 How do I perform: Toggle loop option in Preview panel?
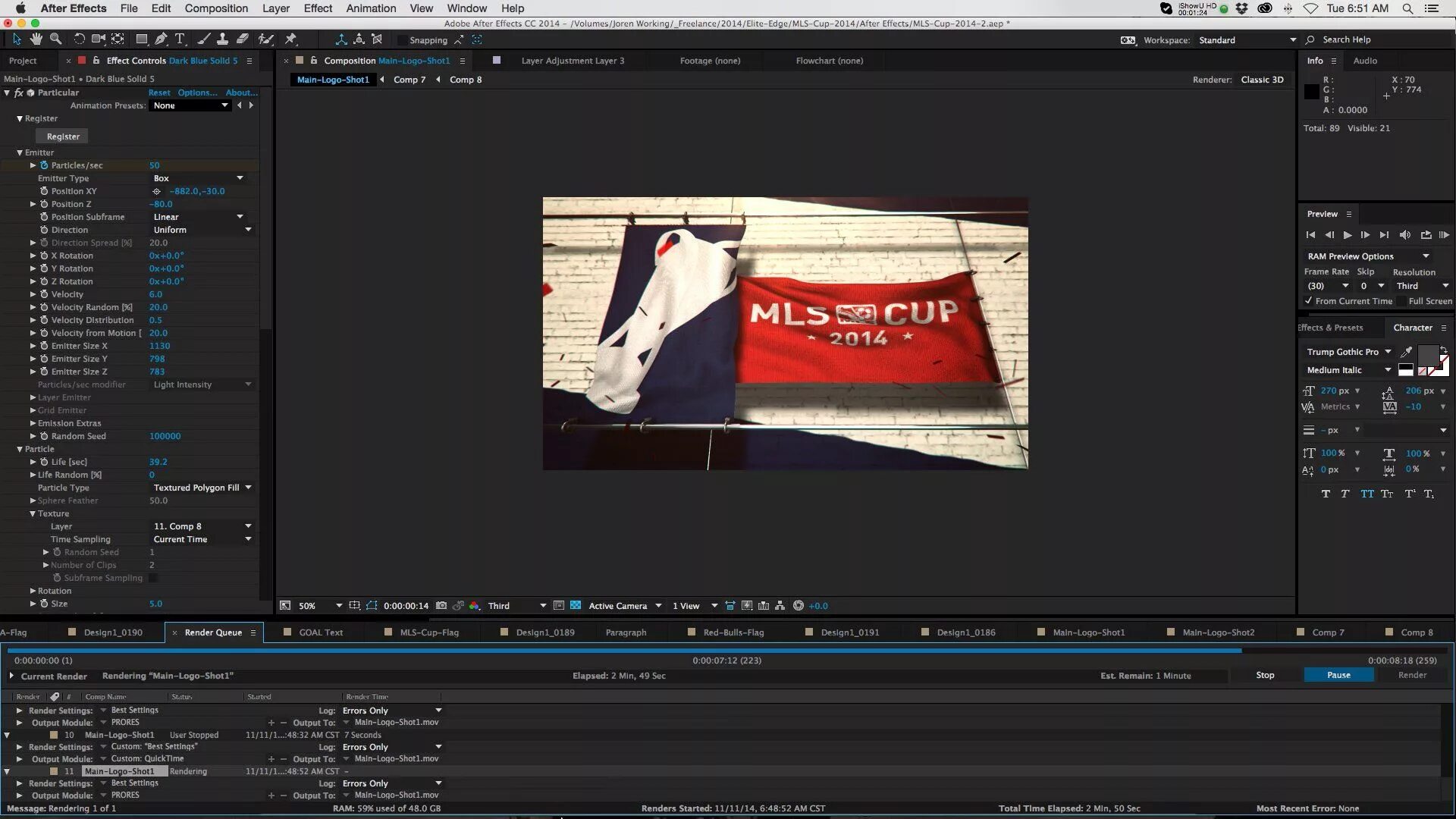tap(1426, 235)
